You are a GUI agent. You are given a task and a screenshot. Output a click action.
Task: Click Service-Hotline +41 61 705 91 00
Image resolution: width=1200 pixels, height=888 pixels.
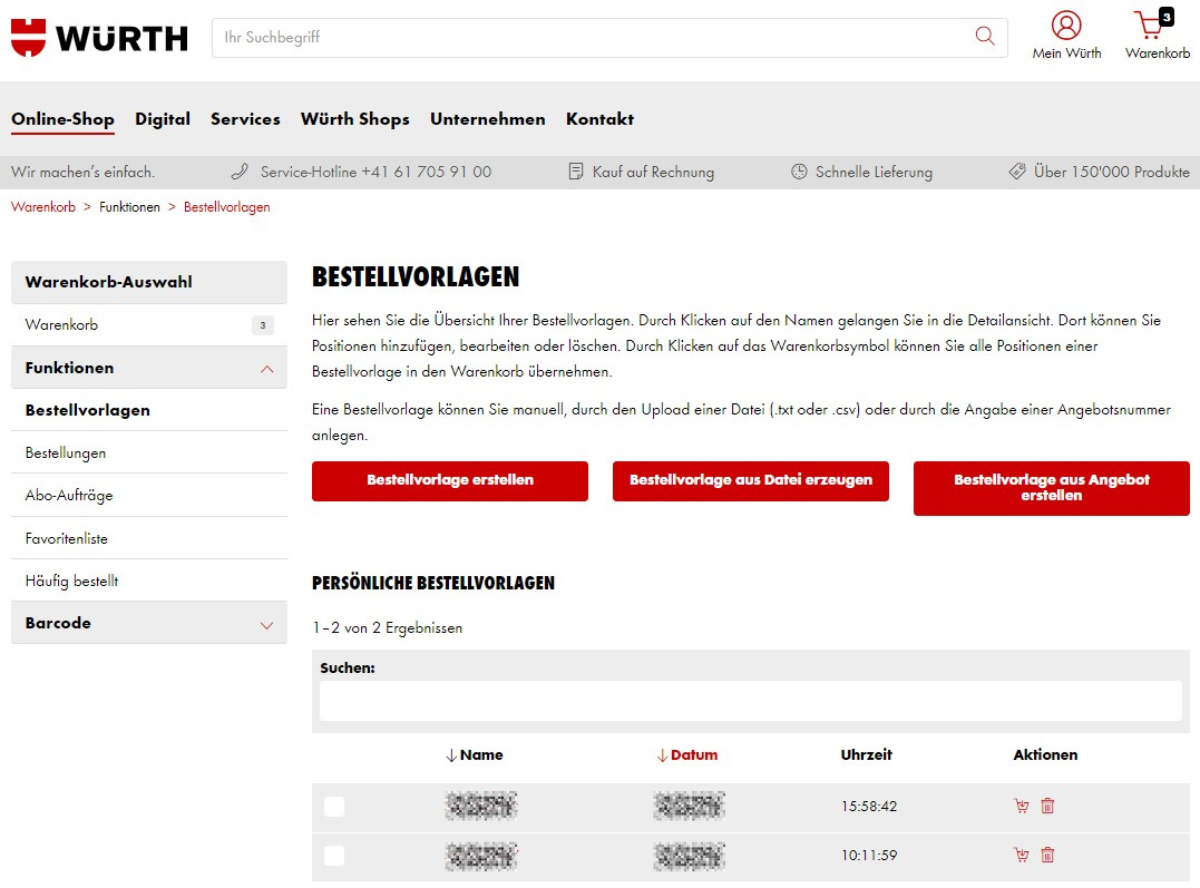(376, 172)
